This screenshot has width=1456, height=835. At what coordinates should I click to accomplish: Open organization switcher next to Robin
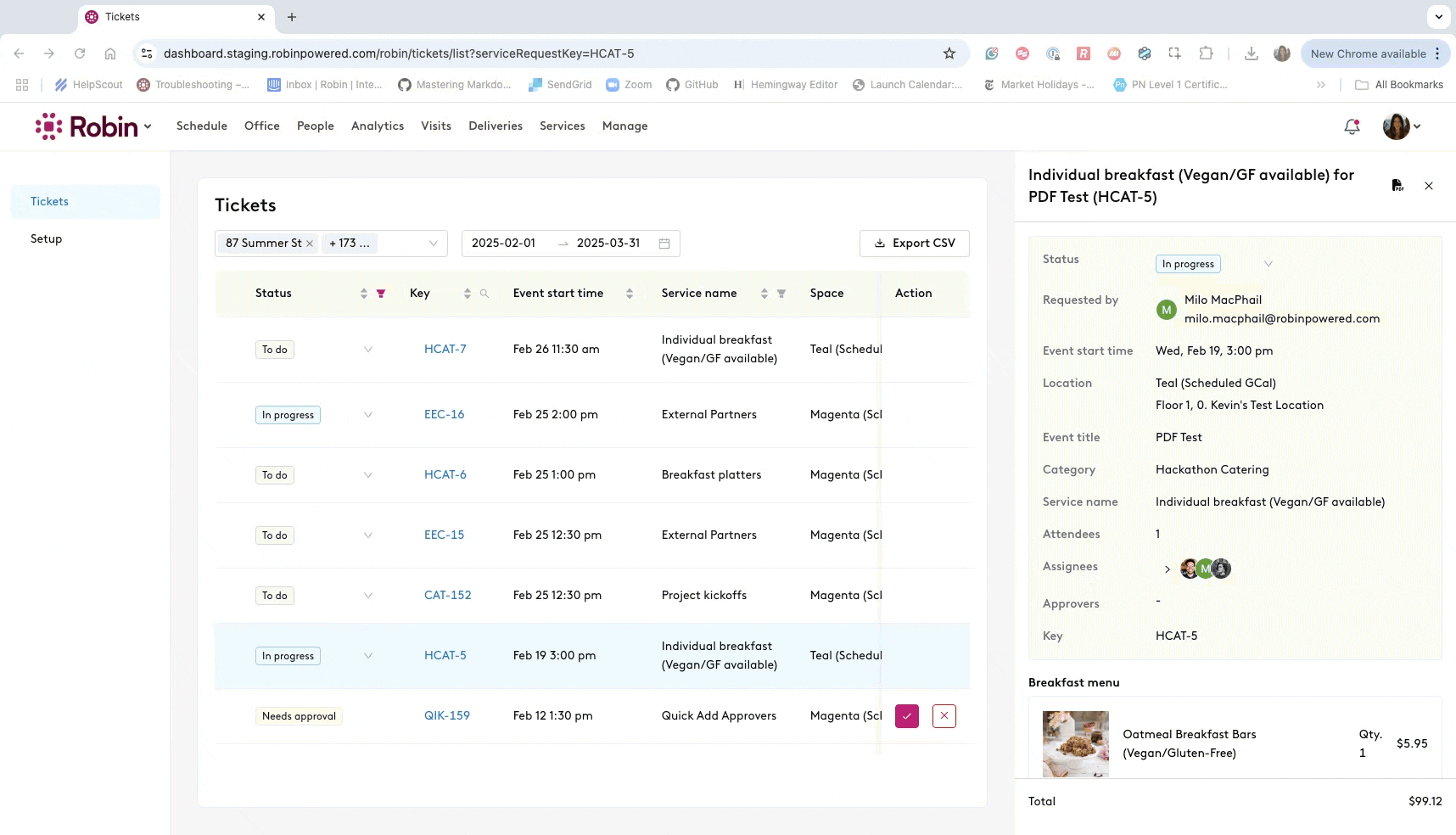(148, 126)
